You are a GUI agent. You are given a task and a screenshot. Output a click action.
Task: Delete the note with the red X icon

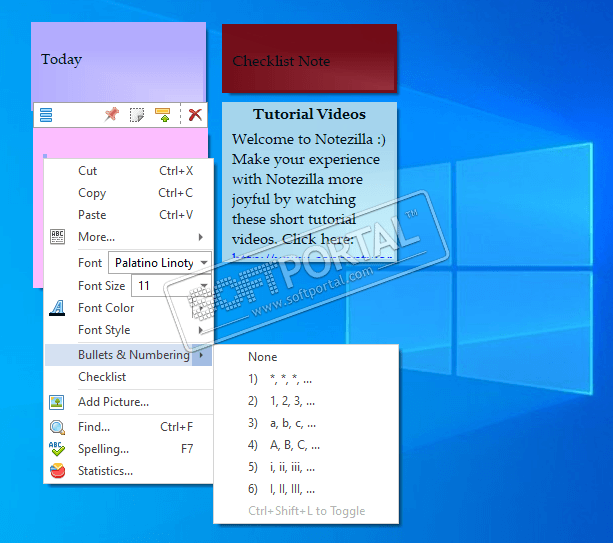point(195,115)
